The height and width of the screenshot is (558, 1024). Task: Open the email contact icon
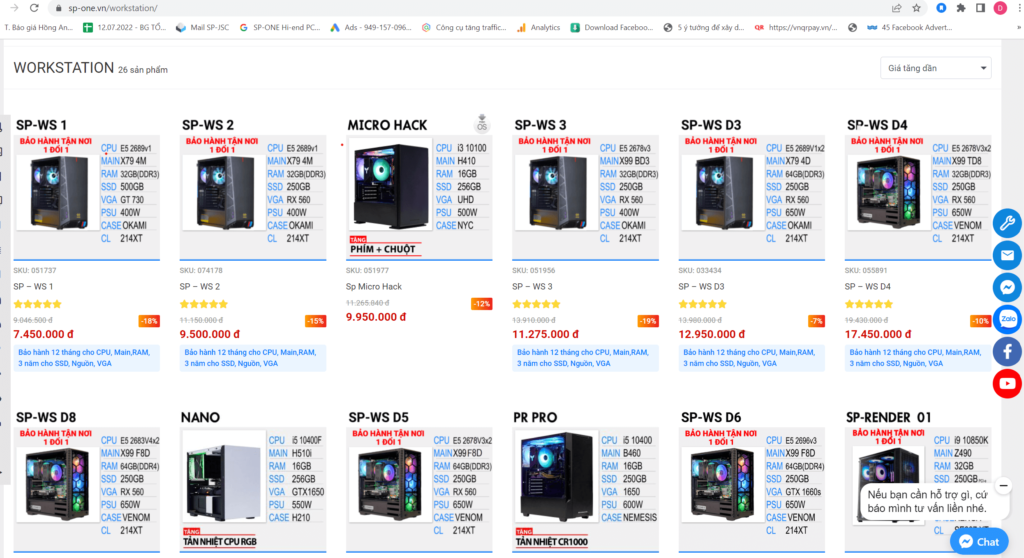click(x=1007, y=255)
